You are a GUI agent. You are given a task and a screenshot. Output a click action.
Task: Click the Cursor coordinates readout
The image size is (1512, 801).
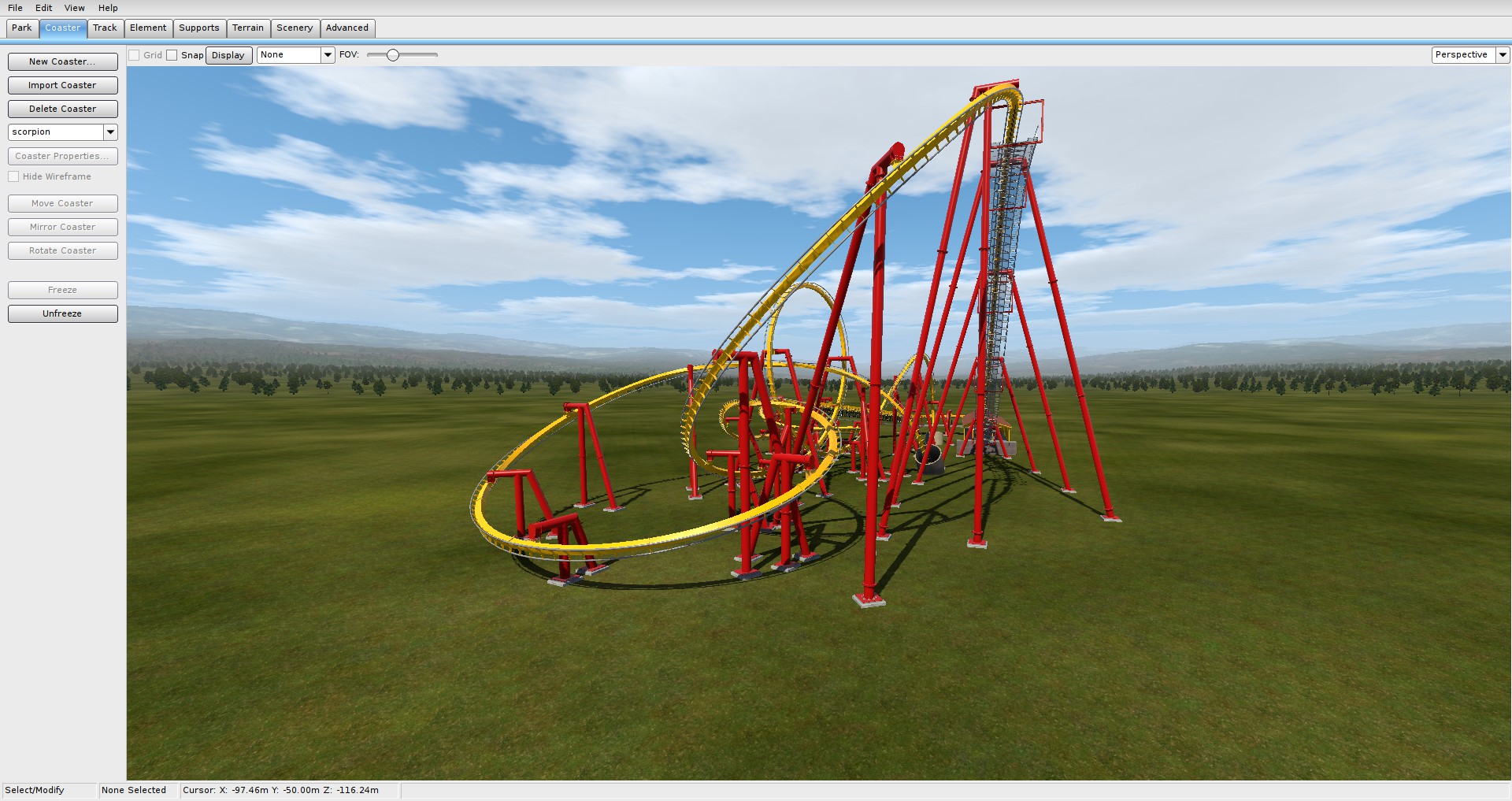click(280, 790)
